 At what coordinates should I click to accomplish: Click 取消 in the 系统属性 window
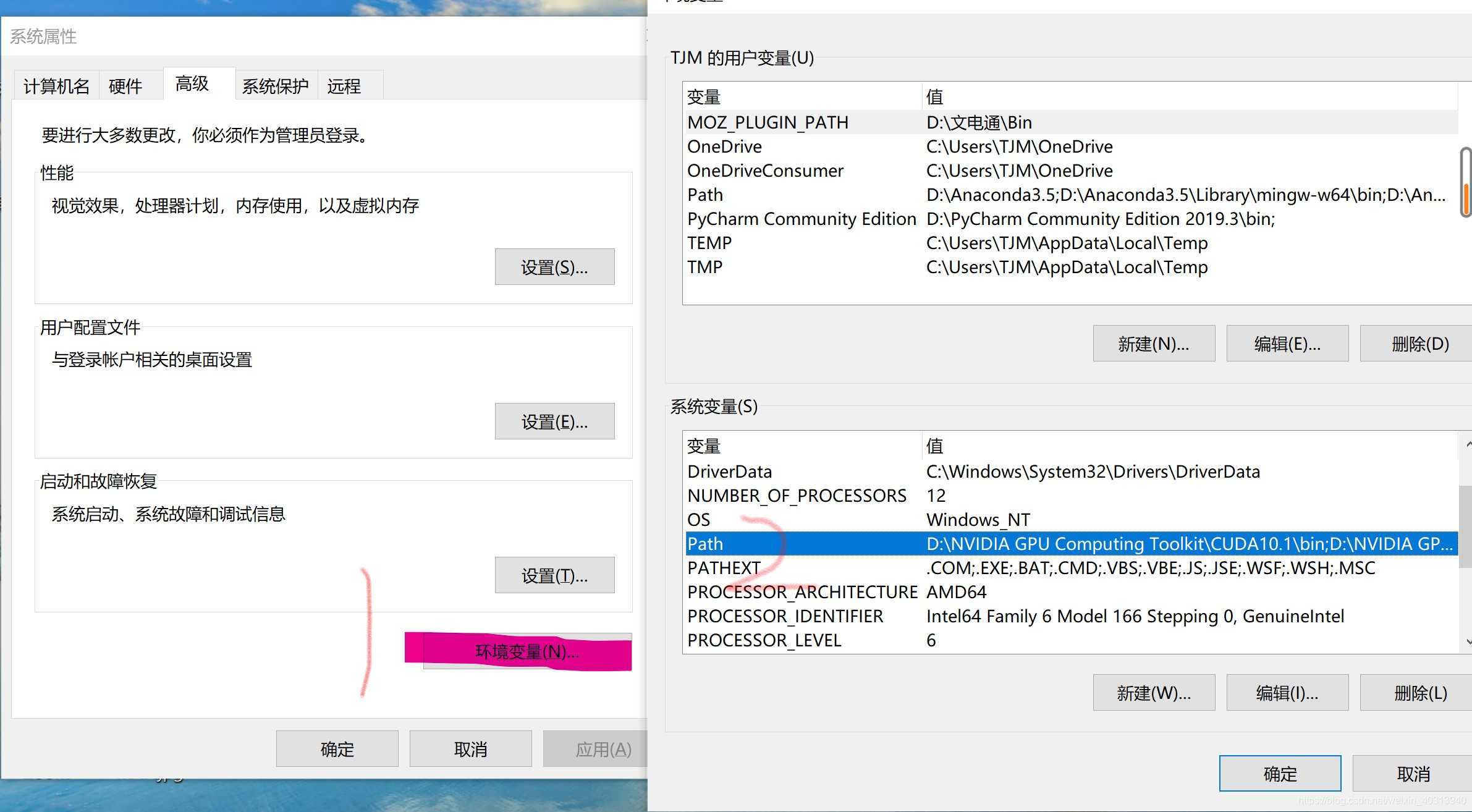tap(471, 749)
